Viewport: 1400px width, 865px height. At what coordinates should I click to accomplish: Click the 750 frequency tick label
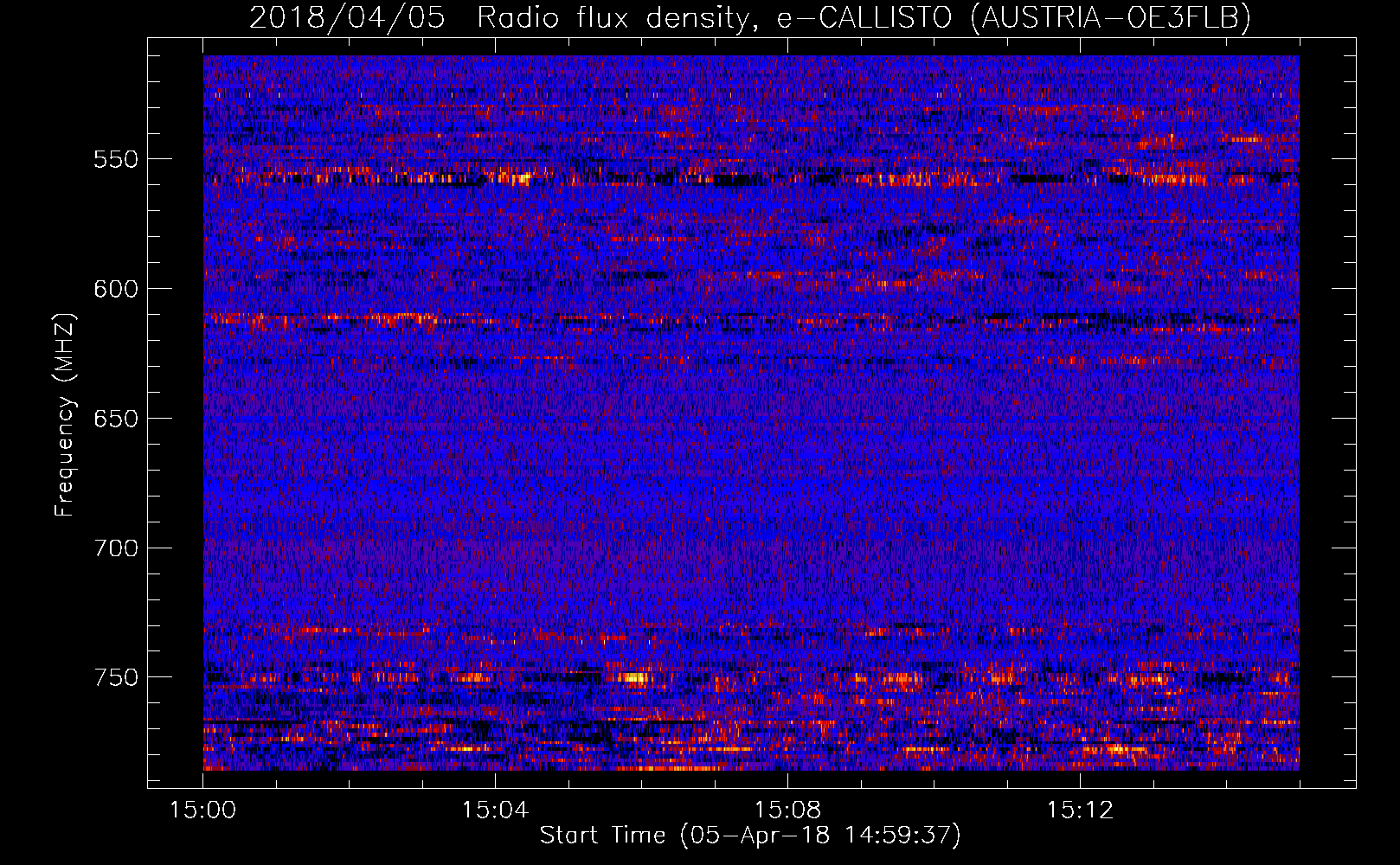coord(116,677)
